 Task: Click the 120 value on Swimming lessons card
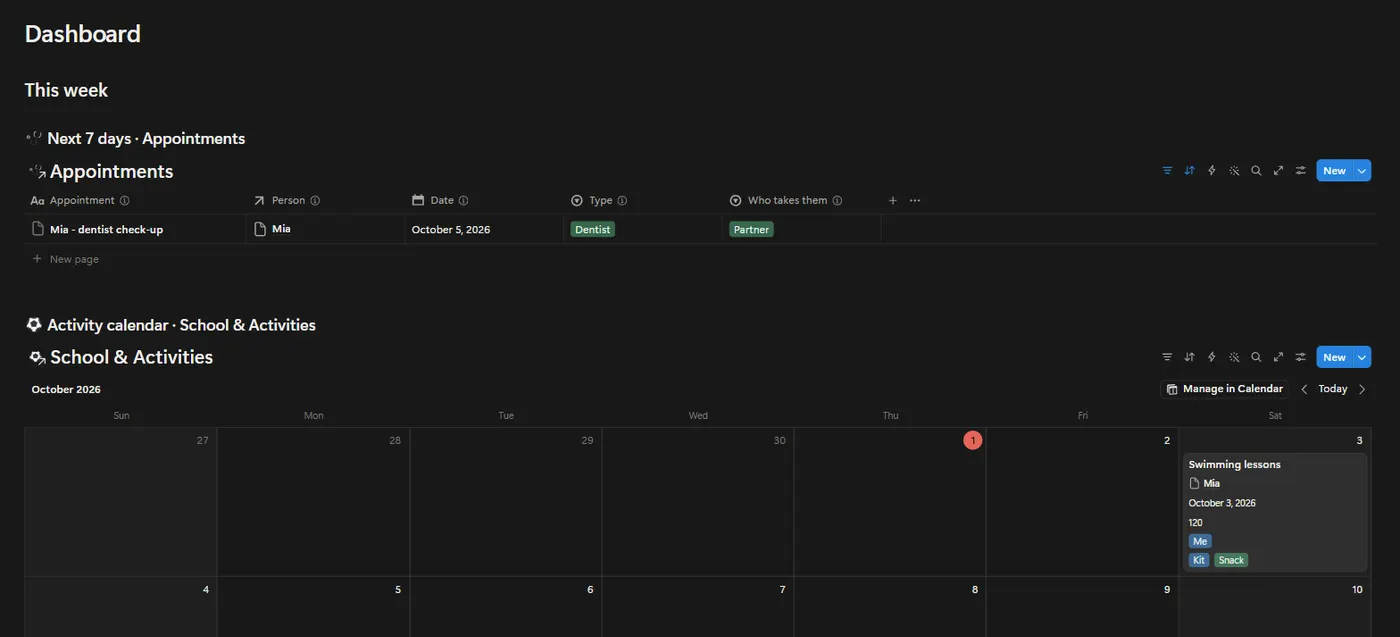1196,523
